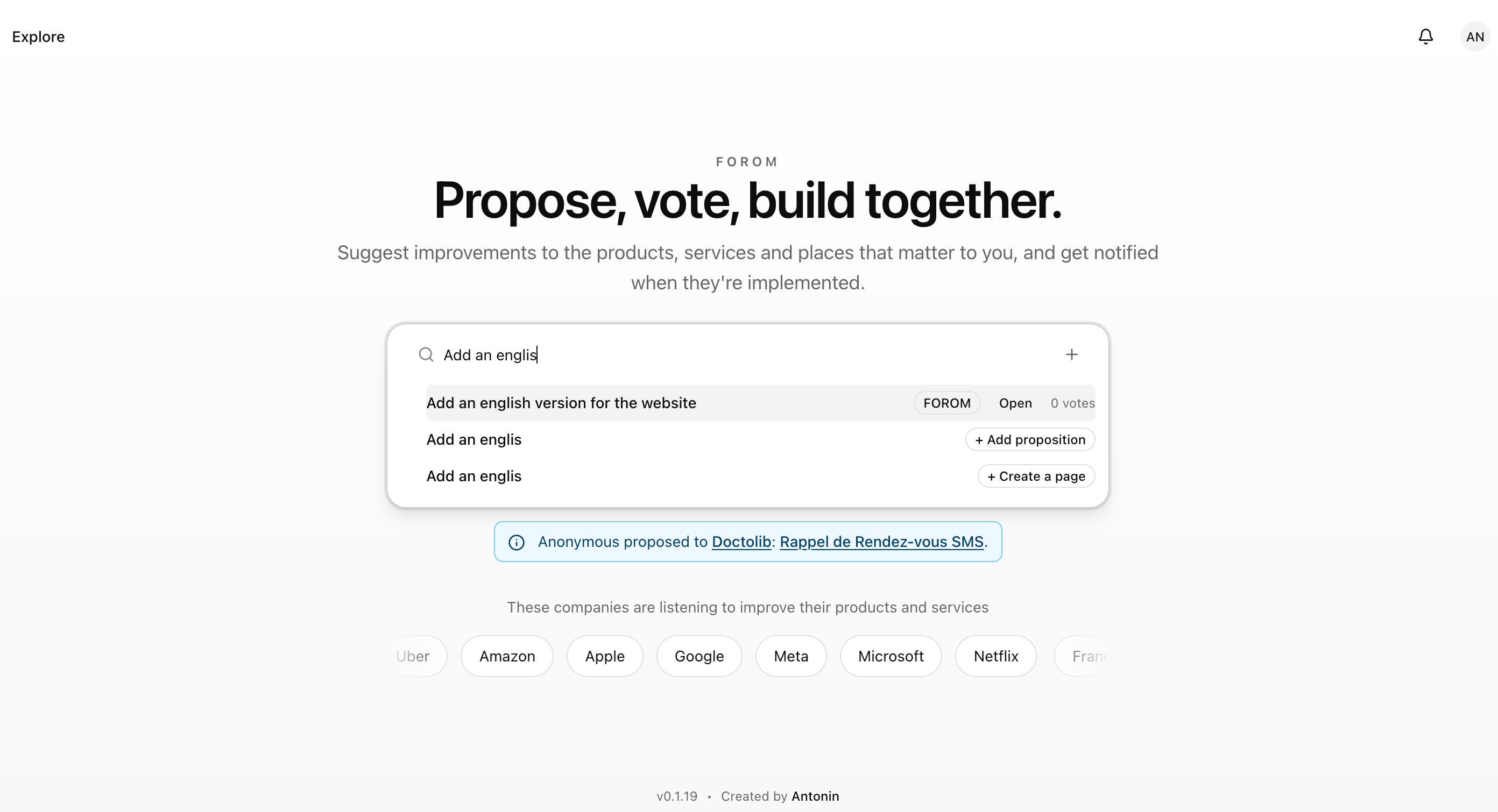Viewport: 1498px width, 812px height.
Task: Open the Explore menu
Action: (x=38, y=36)
